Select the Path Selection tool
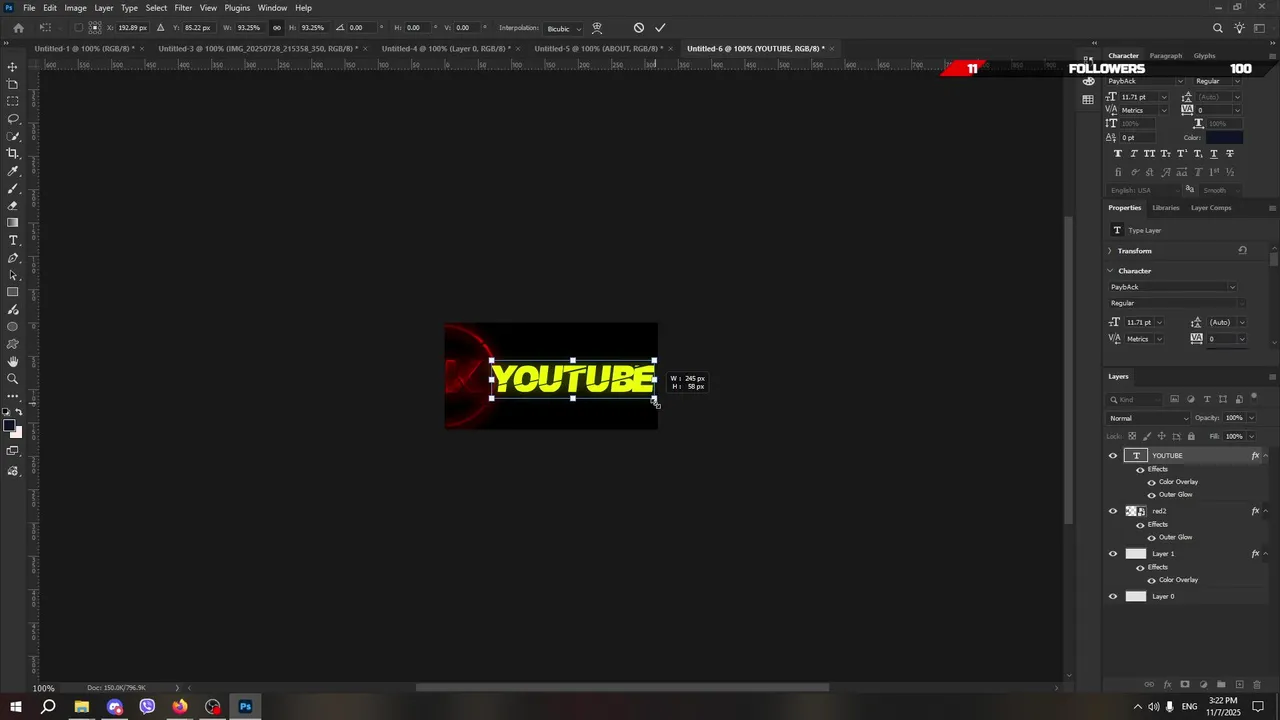The width and height of the screenshot is (1280, 720). pyautogui.click(x=13, y=275)
